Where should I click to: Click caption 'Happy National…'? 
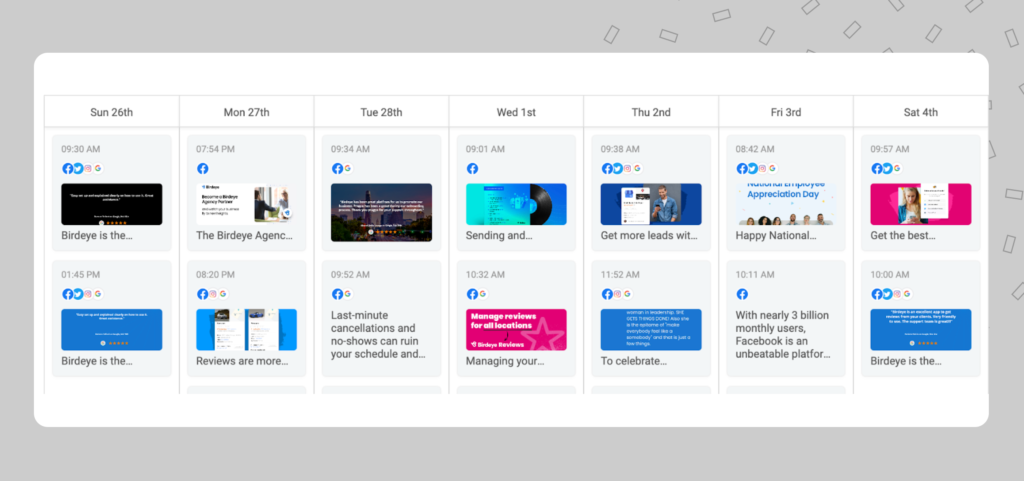pyautogui.click(x=776, y=236)
